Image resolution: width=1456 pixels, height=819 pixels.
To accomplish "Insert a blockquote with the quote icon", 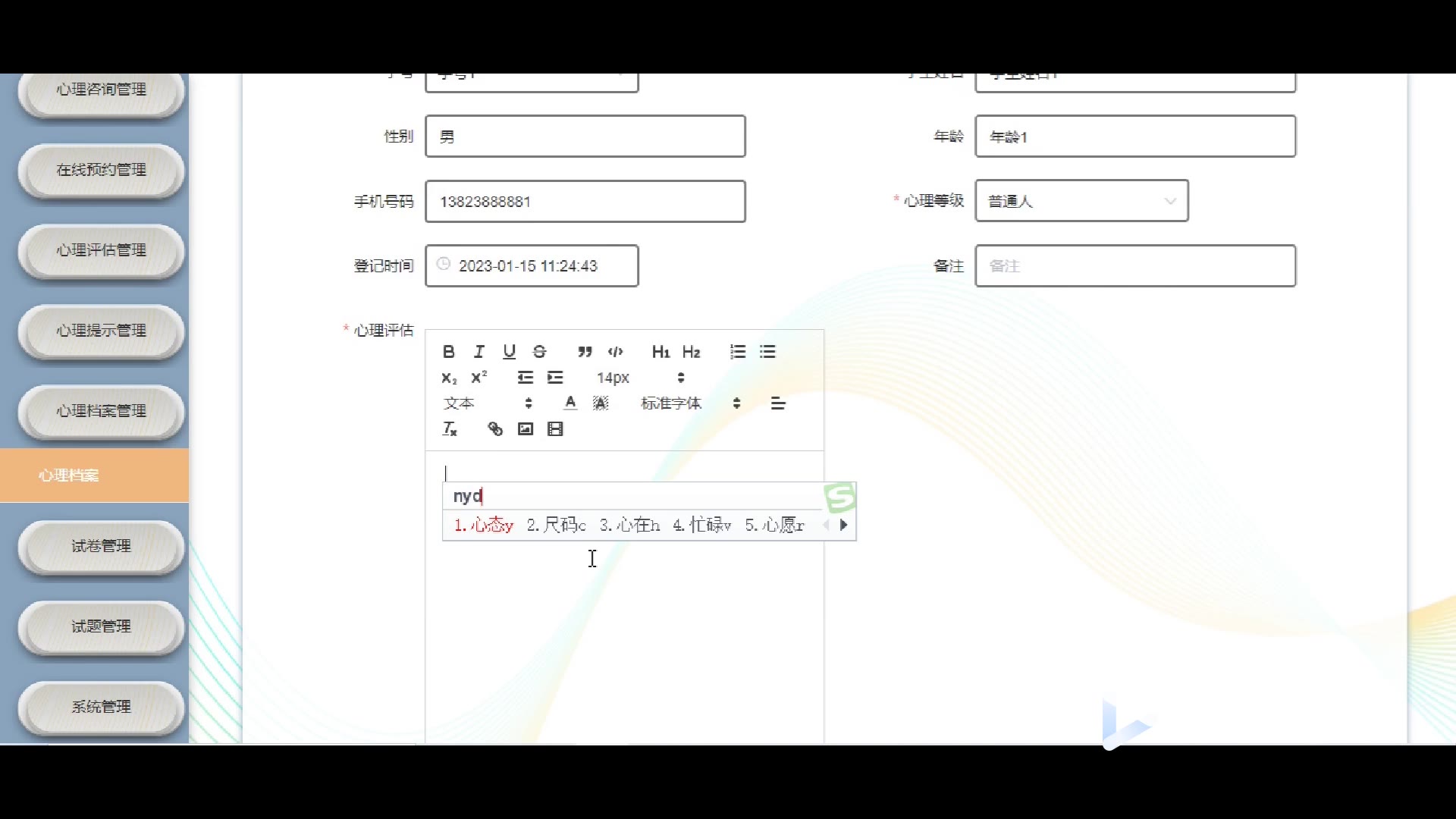I will coord(585,352).
